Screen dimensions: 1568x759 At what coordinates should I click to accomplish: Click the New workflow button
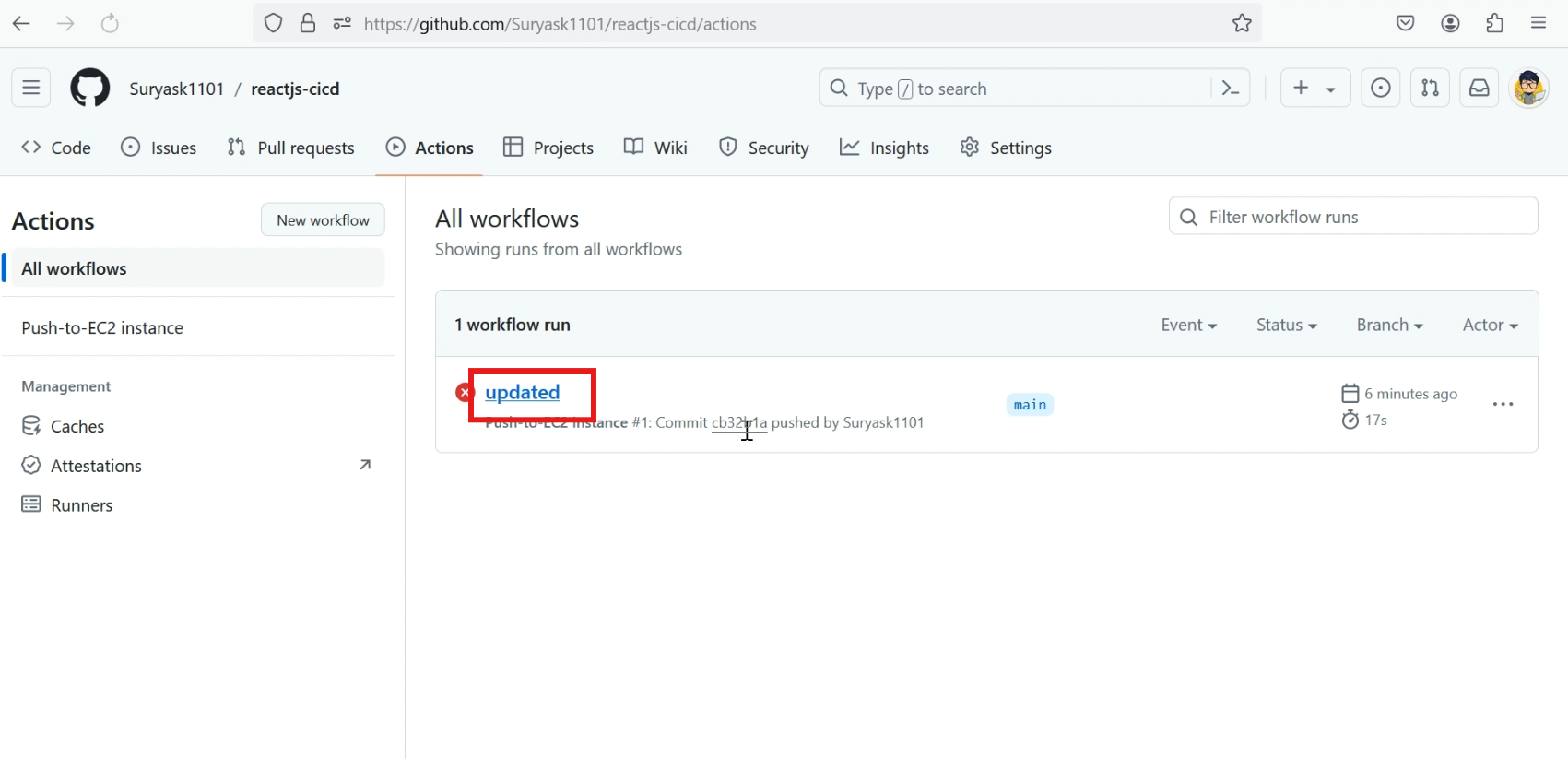(323, 220)
